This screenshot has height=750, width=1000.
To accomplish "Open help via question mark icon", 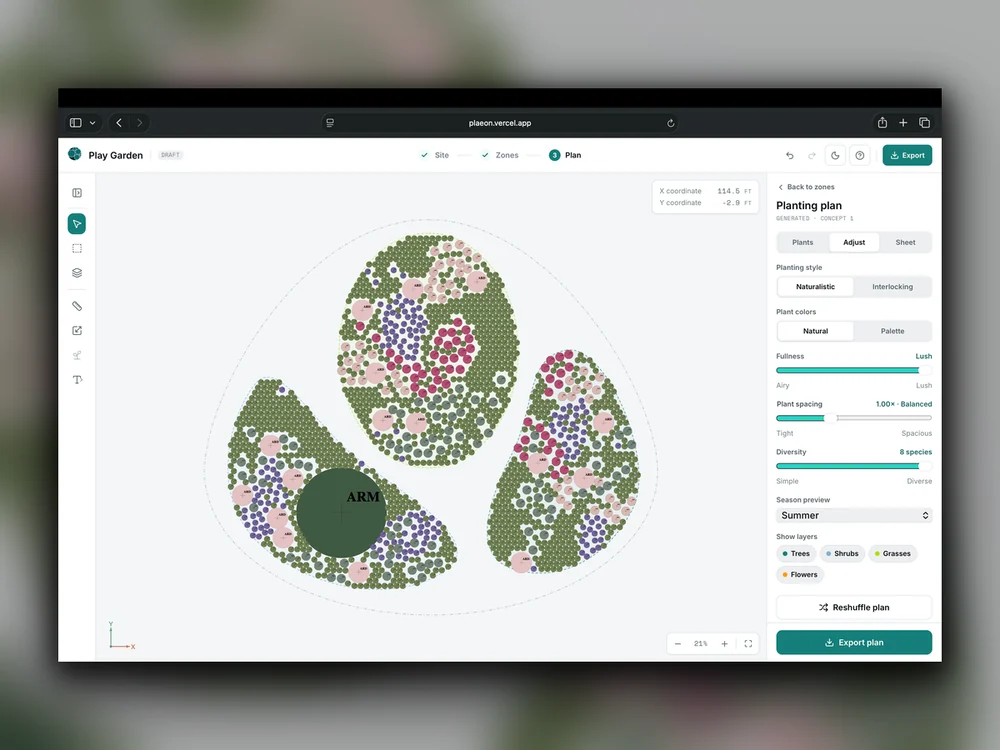I will (x=860, y=155).
